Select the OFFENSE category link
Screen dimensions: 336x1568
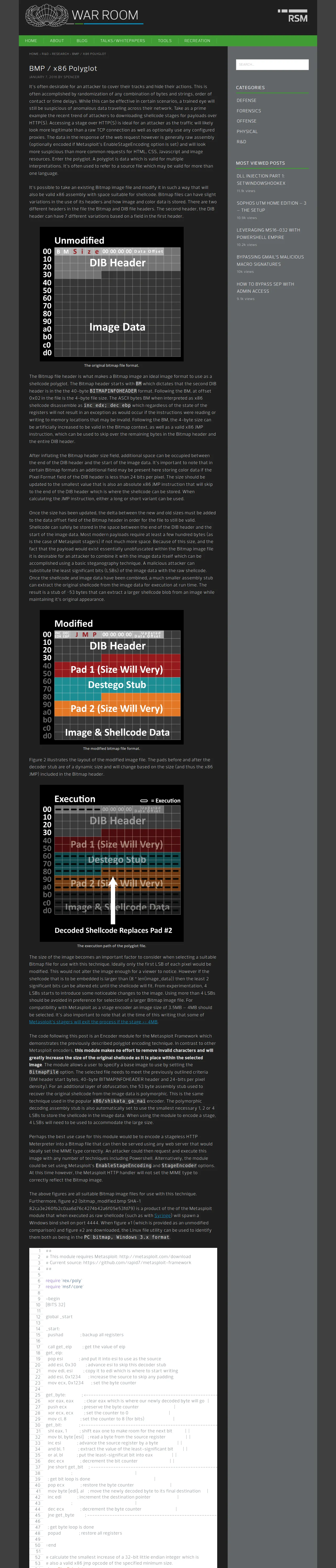coord(246,121)
